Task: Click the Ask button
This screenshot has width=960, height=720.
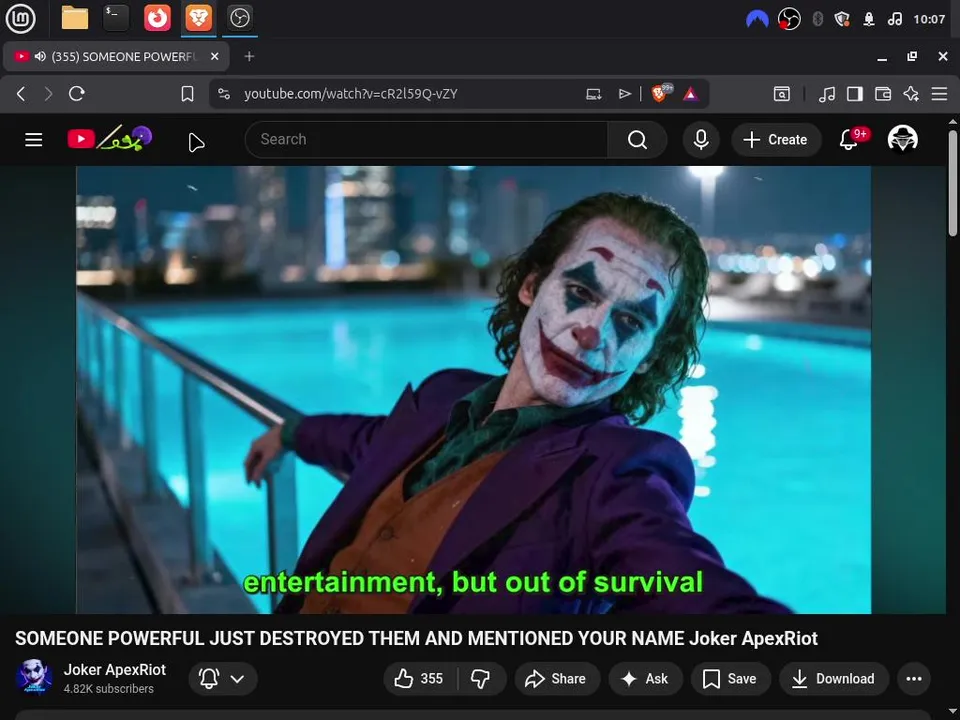Action: click(645, 678)
